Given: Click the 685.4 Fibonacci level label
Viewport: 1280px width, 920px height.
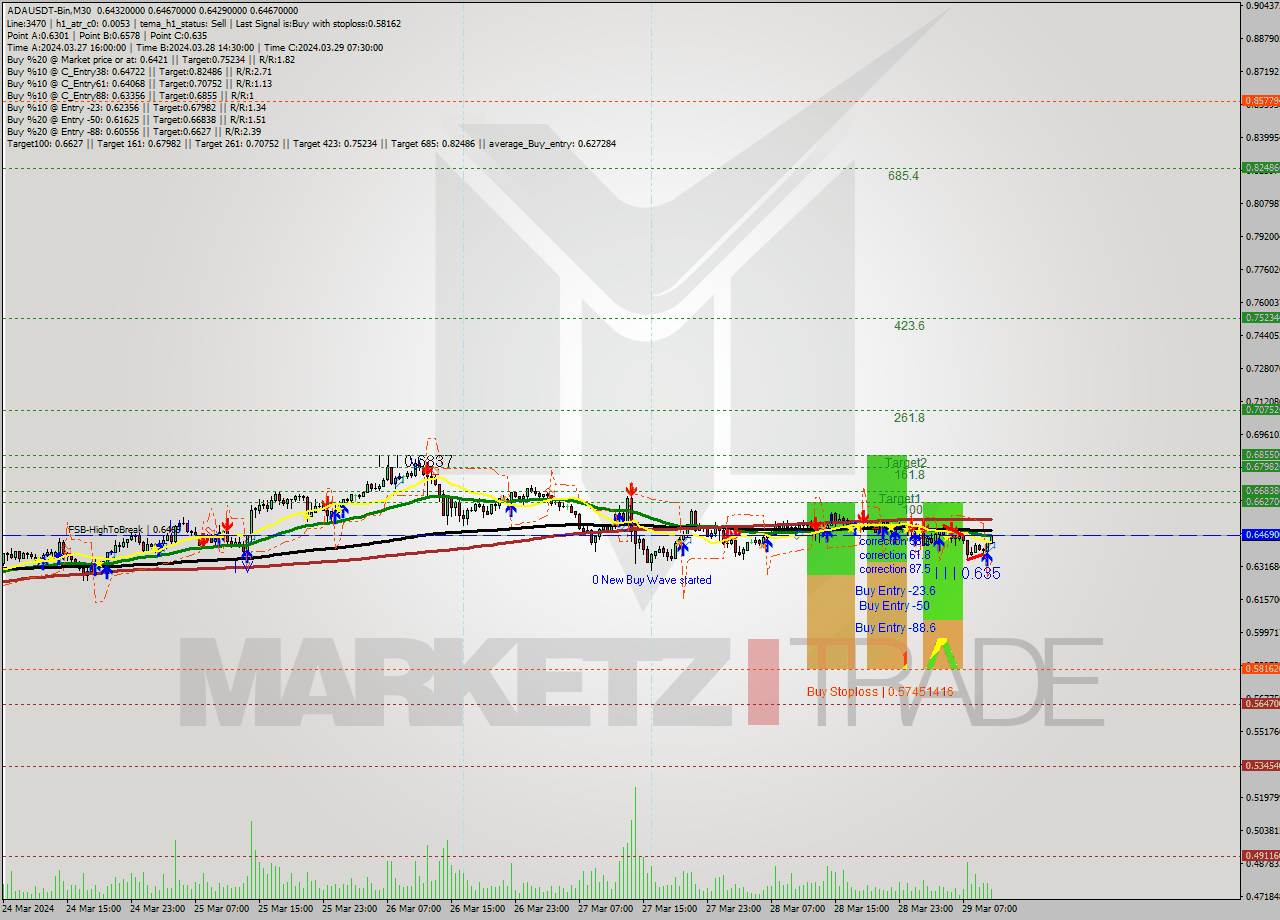Looking at the screenshot, I should pyautogui.click(x=903, y=175).
